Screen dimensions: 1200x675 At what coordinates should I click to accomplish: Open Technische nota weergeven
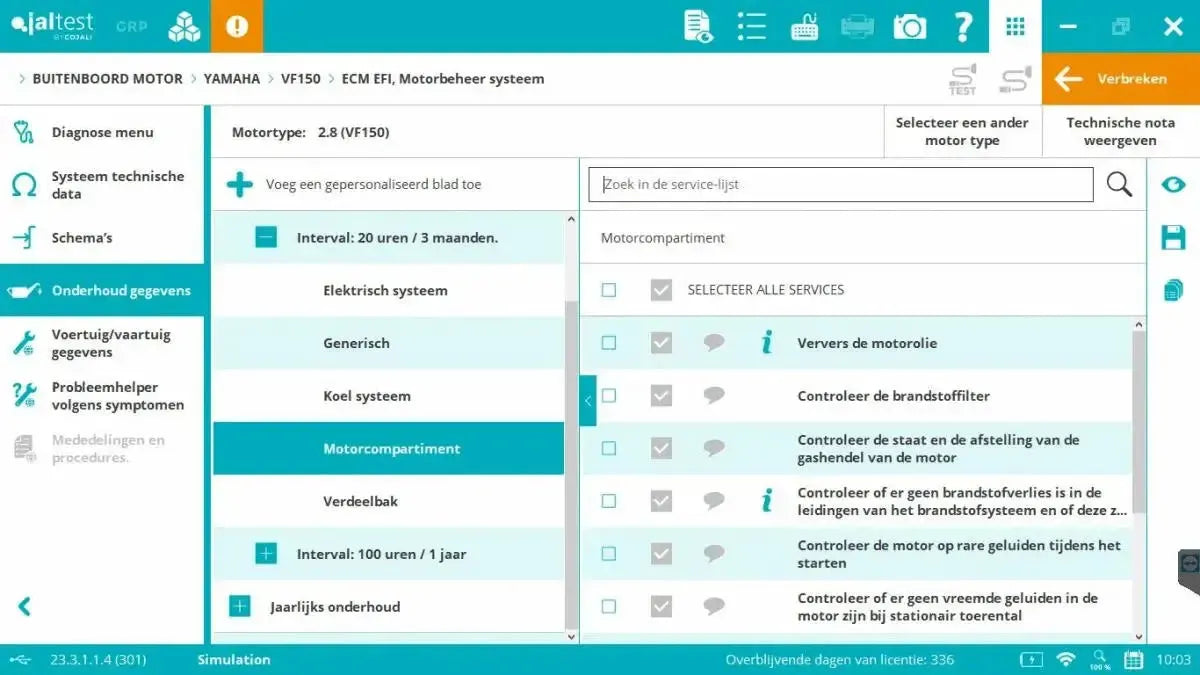1120,131
